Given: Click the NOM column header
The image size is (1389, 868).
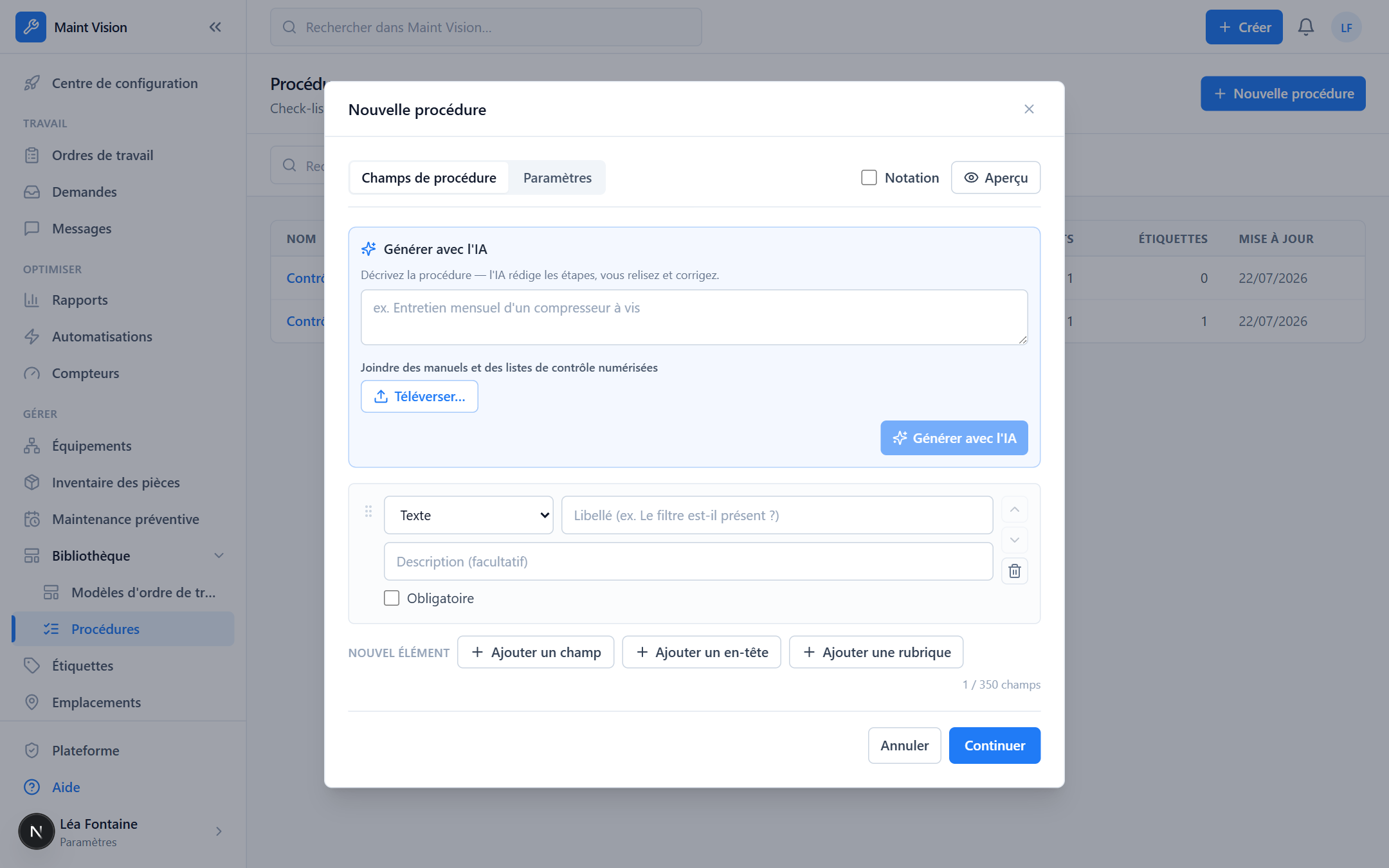Looking at the screenshot, I should [301, 239].
